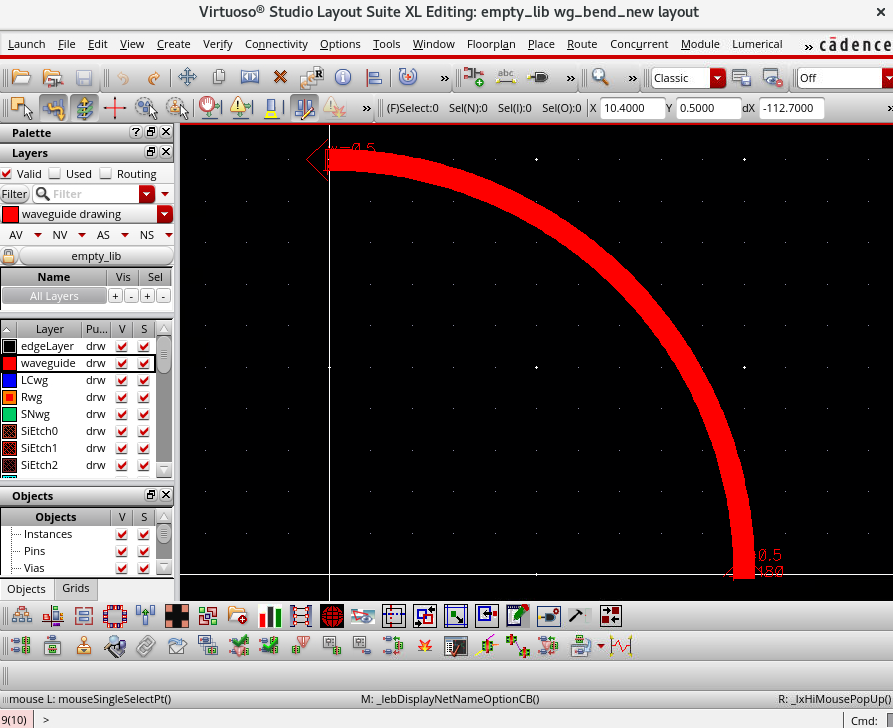Click the red crosshair snap icon
This screenshot has height=728, width=893.
coord(114,108)
